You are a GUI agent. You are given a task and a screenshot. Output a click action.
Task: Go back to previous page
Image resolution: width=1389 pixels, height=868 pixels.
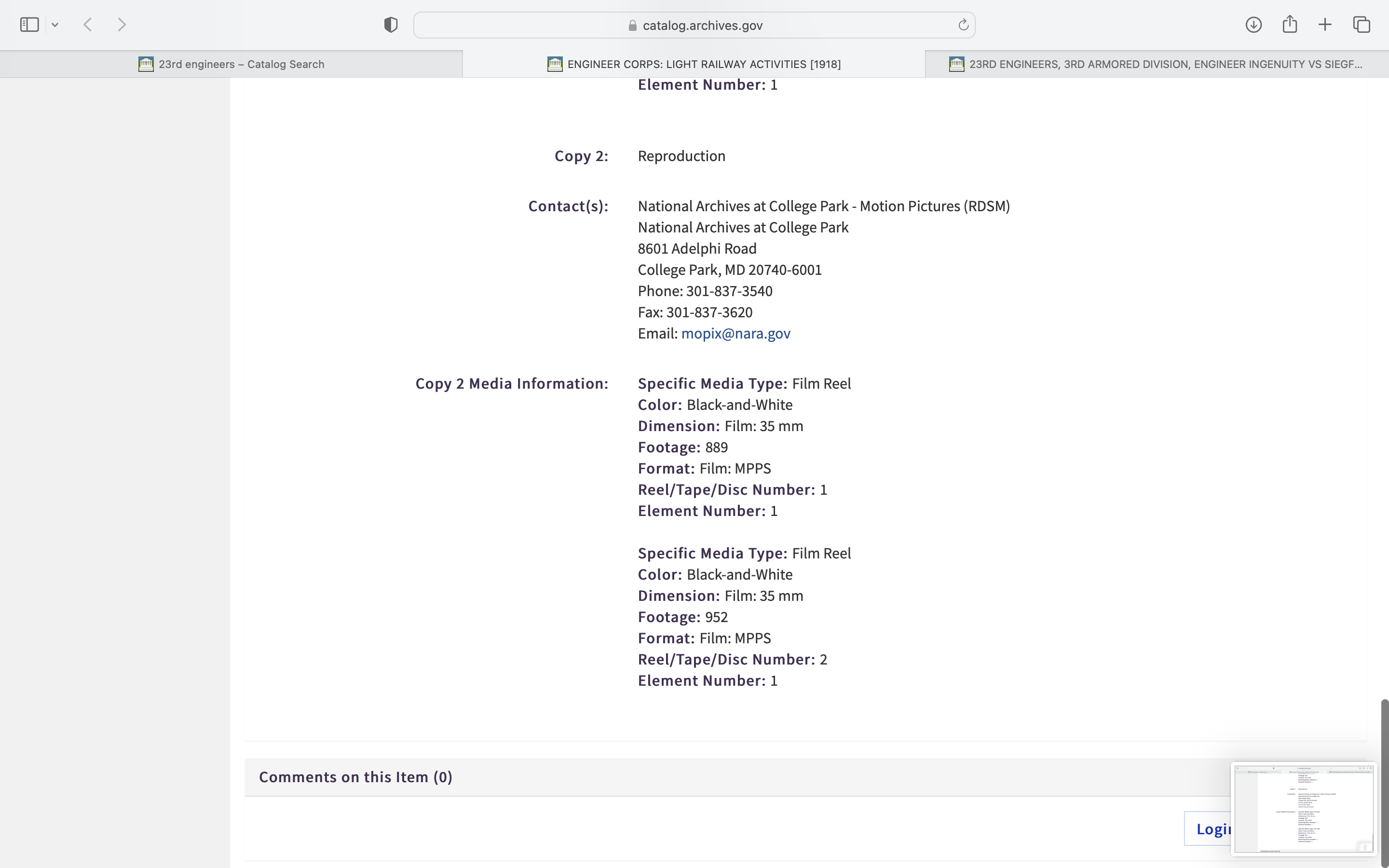click(88, 25)
